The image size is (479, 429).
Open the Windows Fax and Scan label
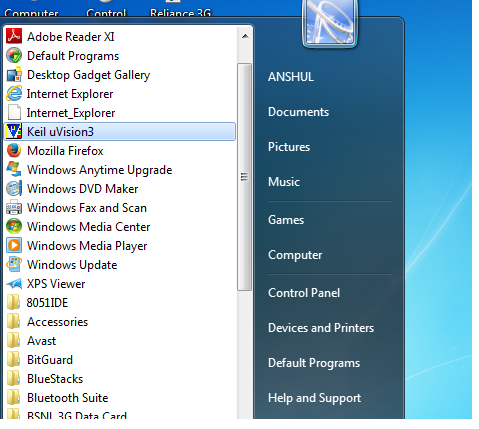(87, 208)
